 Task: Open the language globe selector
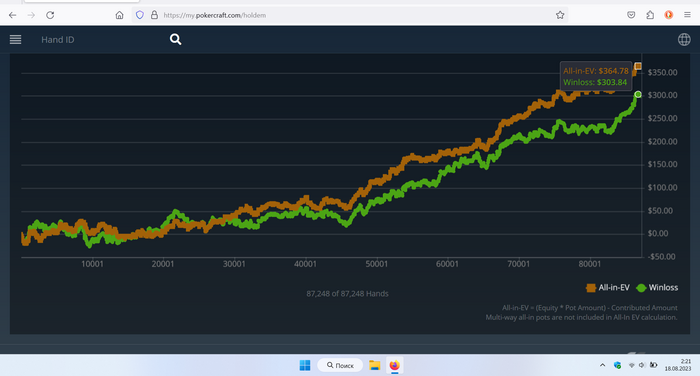(684, 40)
